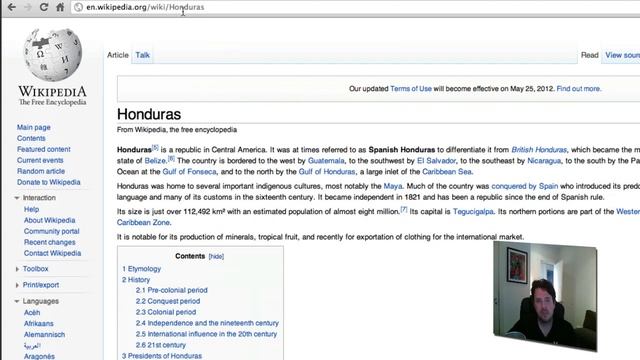
Task: Follow the British Honduras link
Action: click(539, 150)
